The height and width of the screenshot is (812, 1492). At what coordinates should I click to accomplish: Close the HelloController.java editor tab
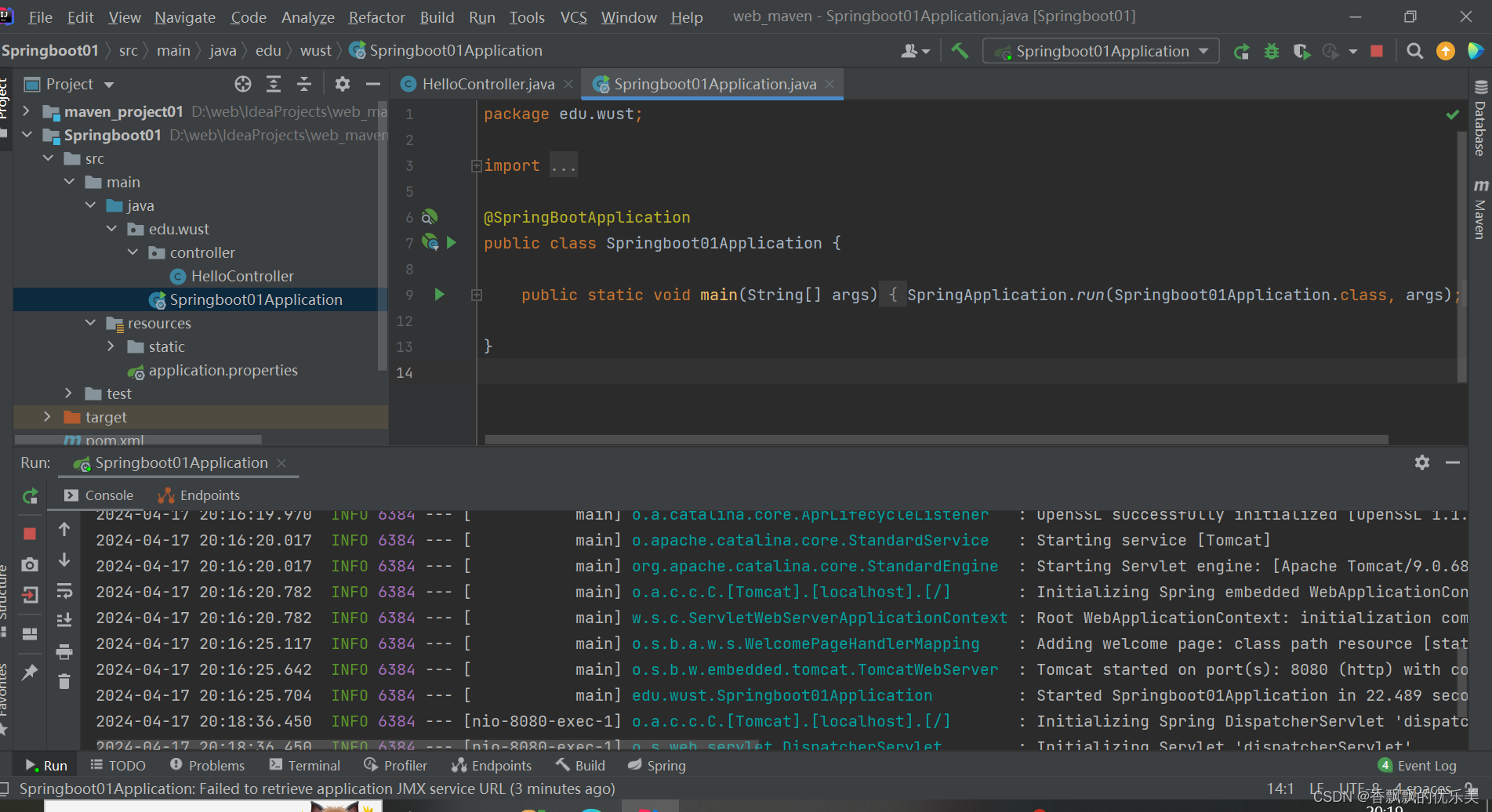(568, 84)
